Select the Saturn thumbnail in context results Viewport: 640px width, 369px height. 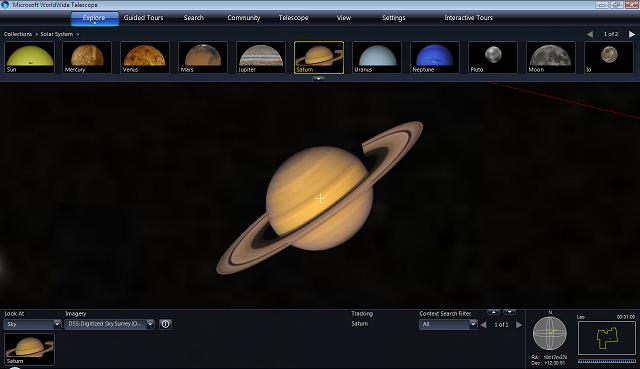(29, 349)
